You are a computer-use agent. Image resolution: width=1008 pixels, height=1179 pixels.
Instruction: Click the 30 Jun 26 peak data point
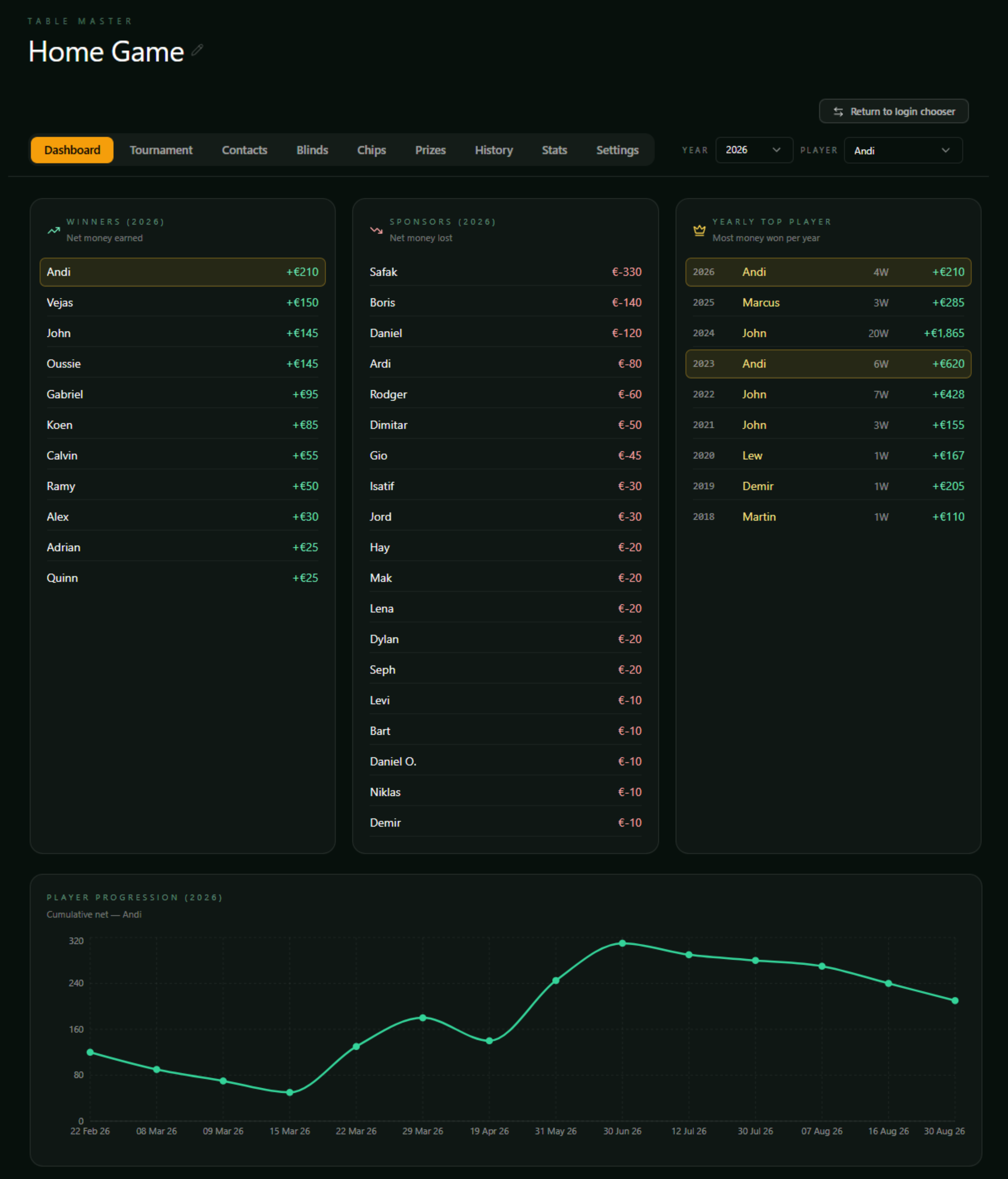622,943
